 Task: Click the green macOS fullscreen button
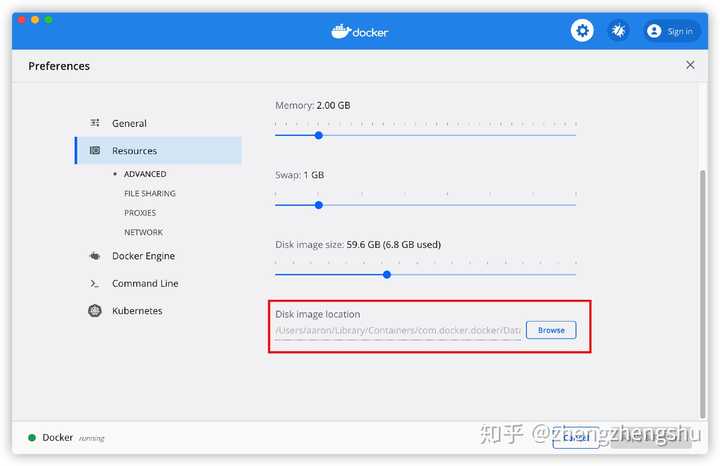49,20
